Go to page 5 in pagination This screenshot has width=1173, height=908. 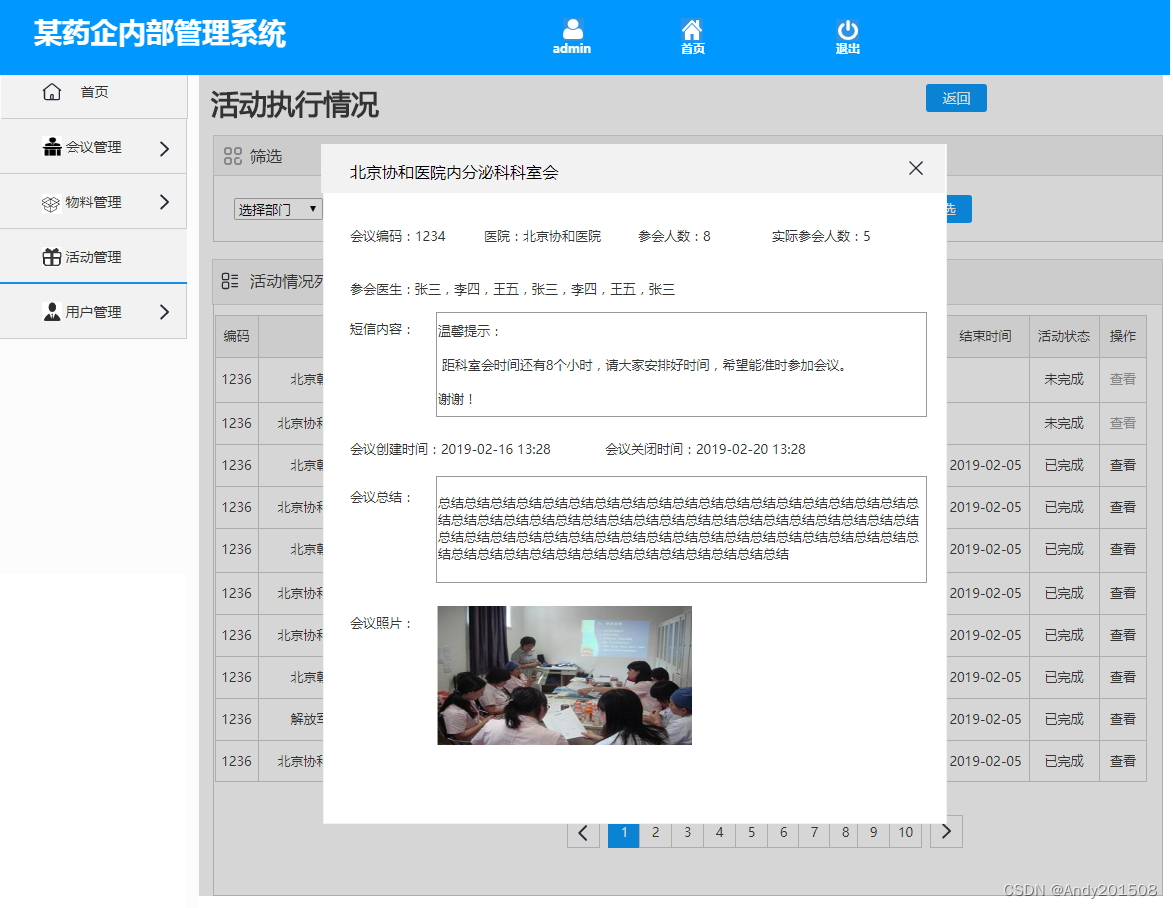pyautogui.click(x=751, y=833)
